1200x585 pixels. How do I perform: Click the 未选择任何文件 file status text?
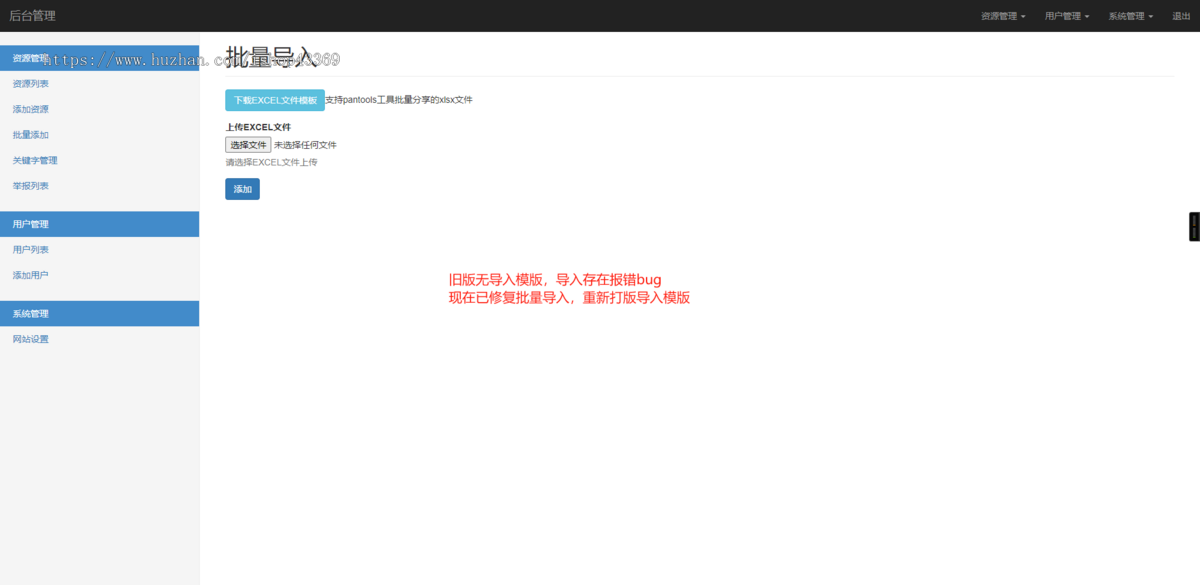point(305,145)
